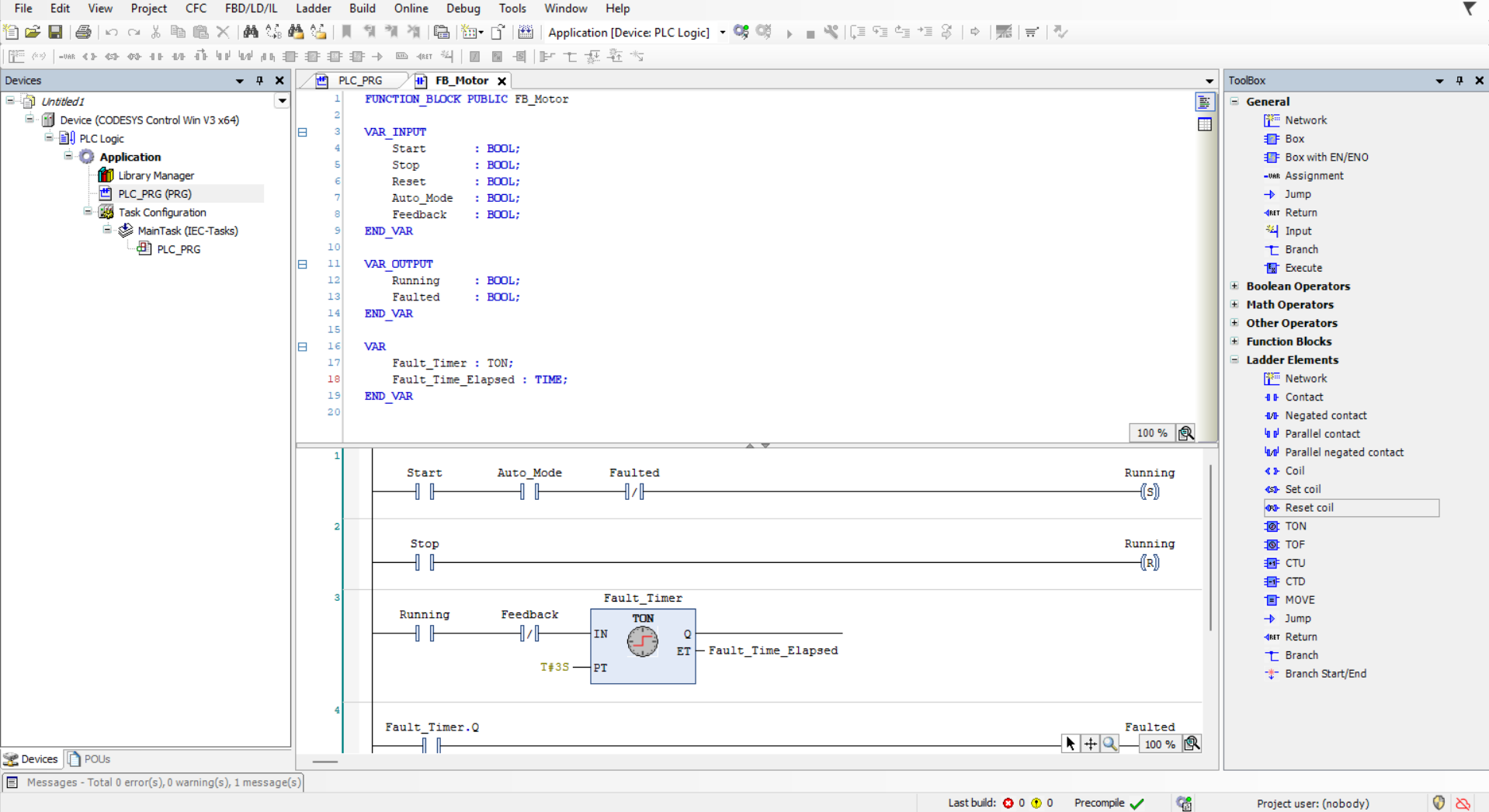Image resolution: width=1489 pixels, height=812 pixels.
Task: Click the Build calendar icon before Application selector
Action: pyautogui.click(x=526, y=32)
